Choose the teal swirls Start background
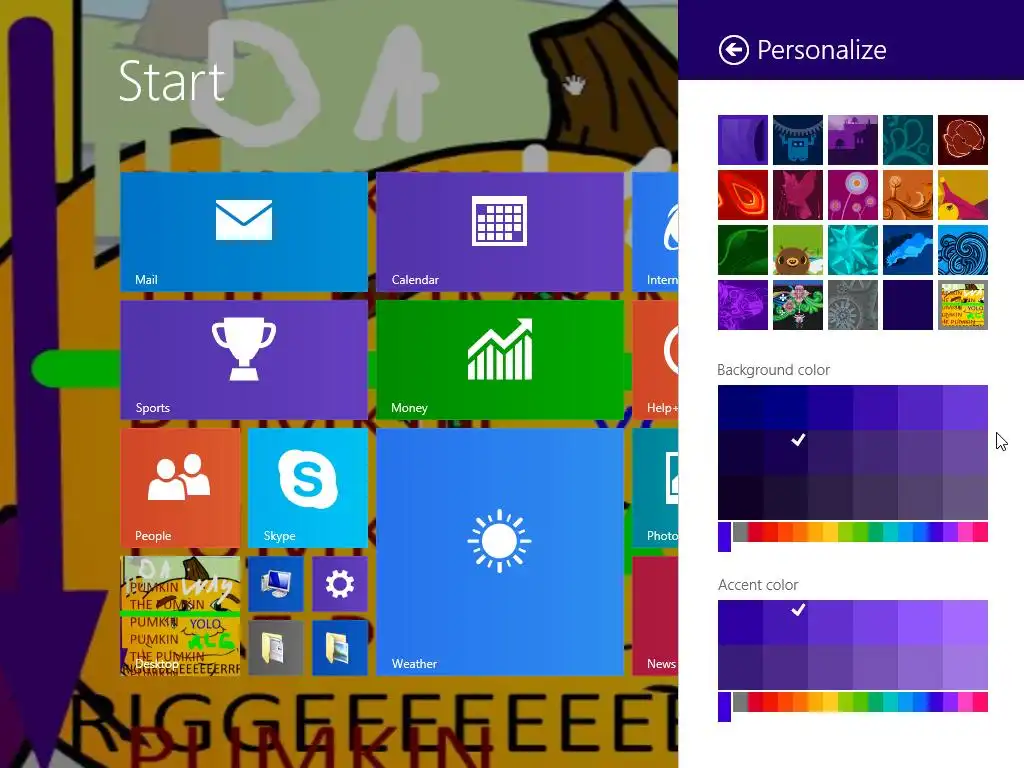 (908, 140)
